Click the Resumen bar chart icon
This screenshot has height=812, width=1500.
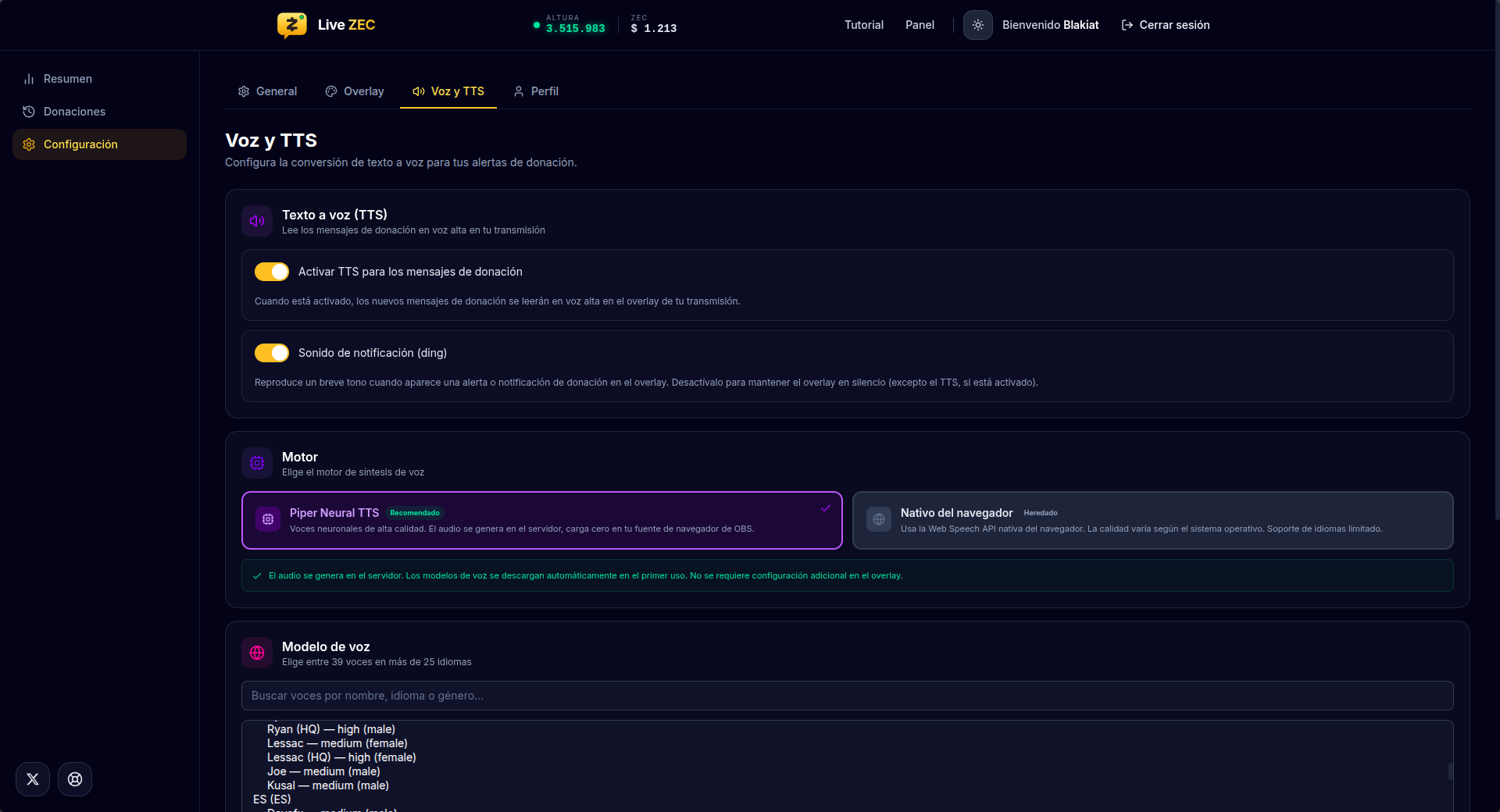29,79
